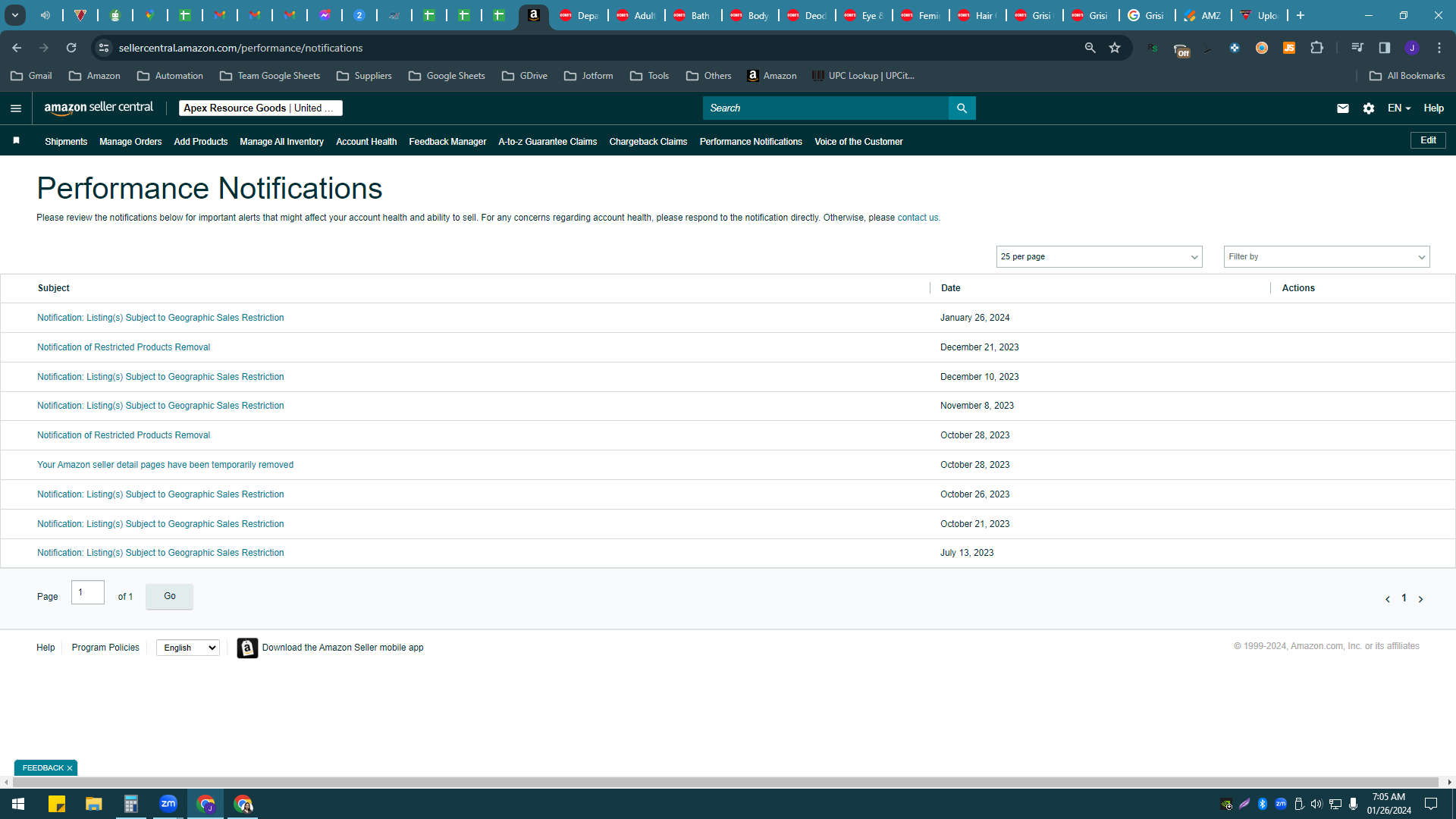The image size is (1456, 819).
Task: Open the browser zoom magnifier icon
Action: tap(1090, 48)
